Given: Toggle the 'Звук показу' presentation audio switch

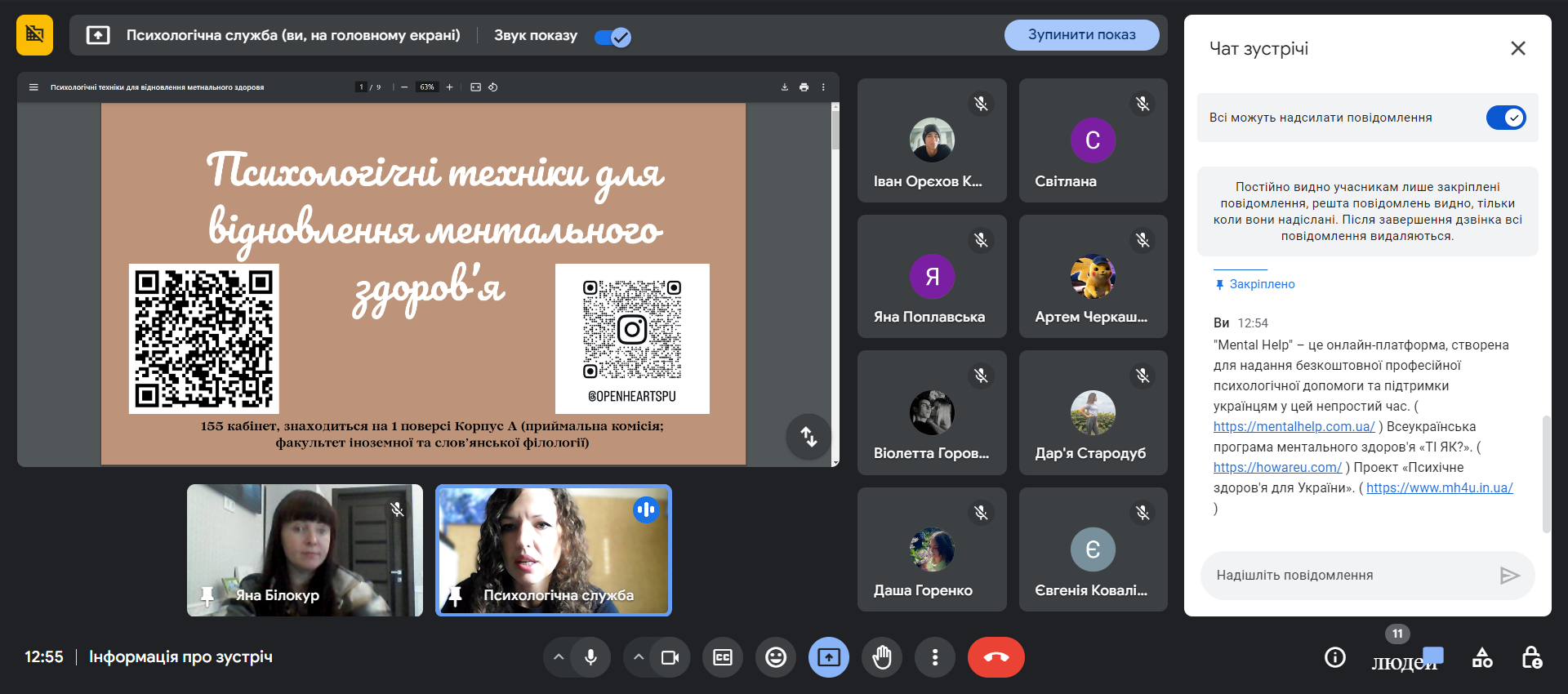Looking at the screenshot, I should tap(612, 37).
